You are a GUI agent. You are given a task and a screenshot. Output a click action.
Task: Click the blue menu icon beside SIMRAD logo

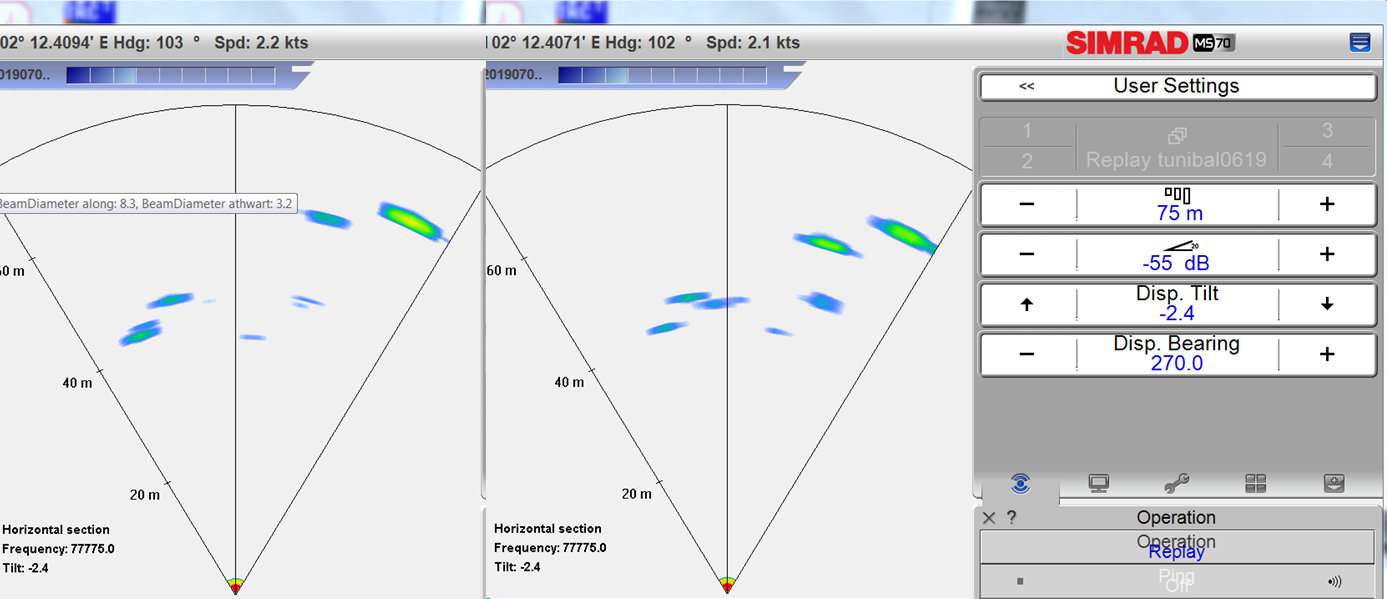coord(1359,42)
